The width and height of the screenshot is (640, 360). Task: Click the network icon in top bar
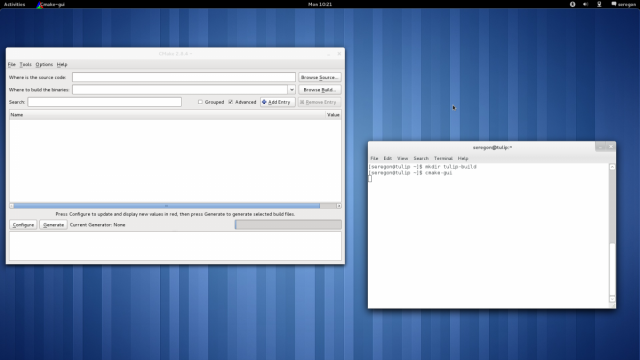(x=599, y=4)
